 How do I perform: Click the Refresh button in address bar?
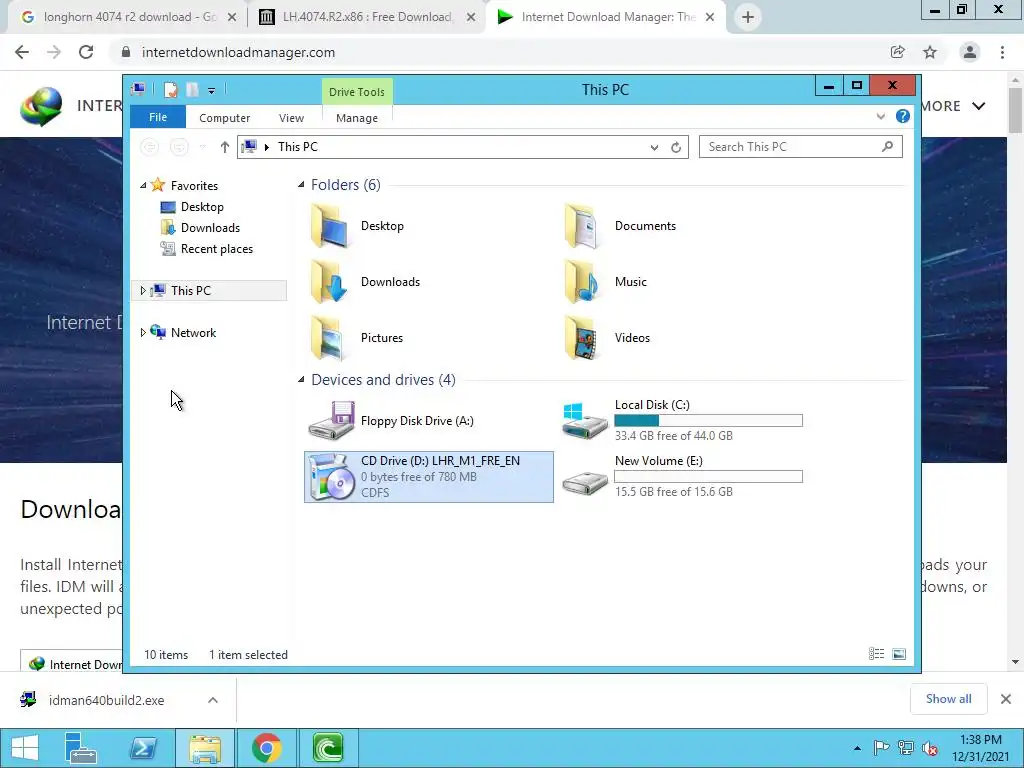[676, 147]
